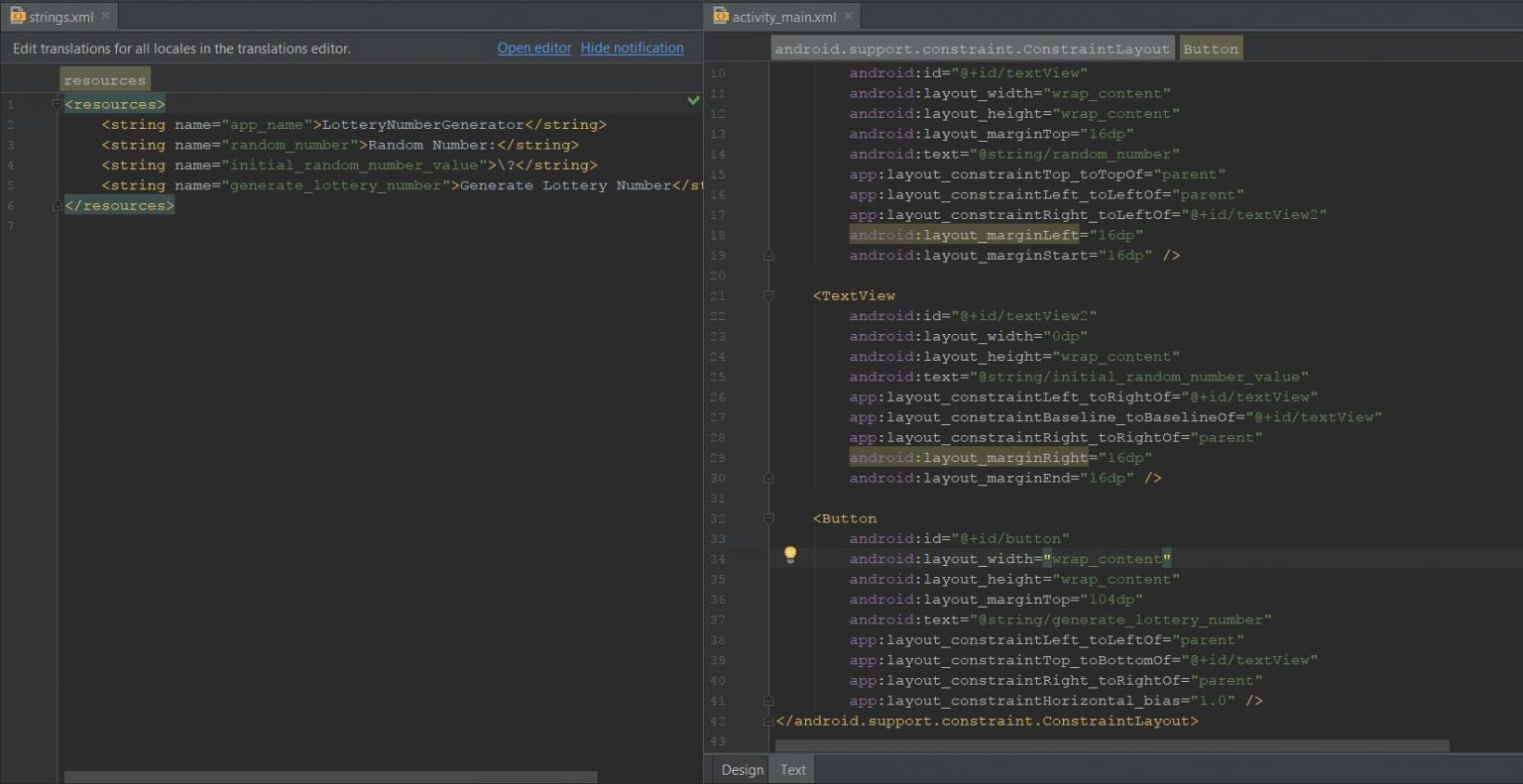Image resolution: width=1523 pixels, height=784 pixels.
Task: Close the activity_main.xml tab
Action: tap(848, 16)
